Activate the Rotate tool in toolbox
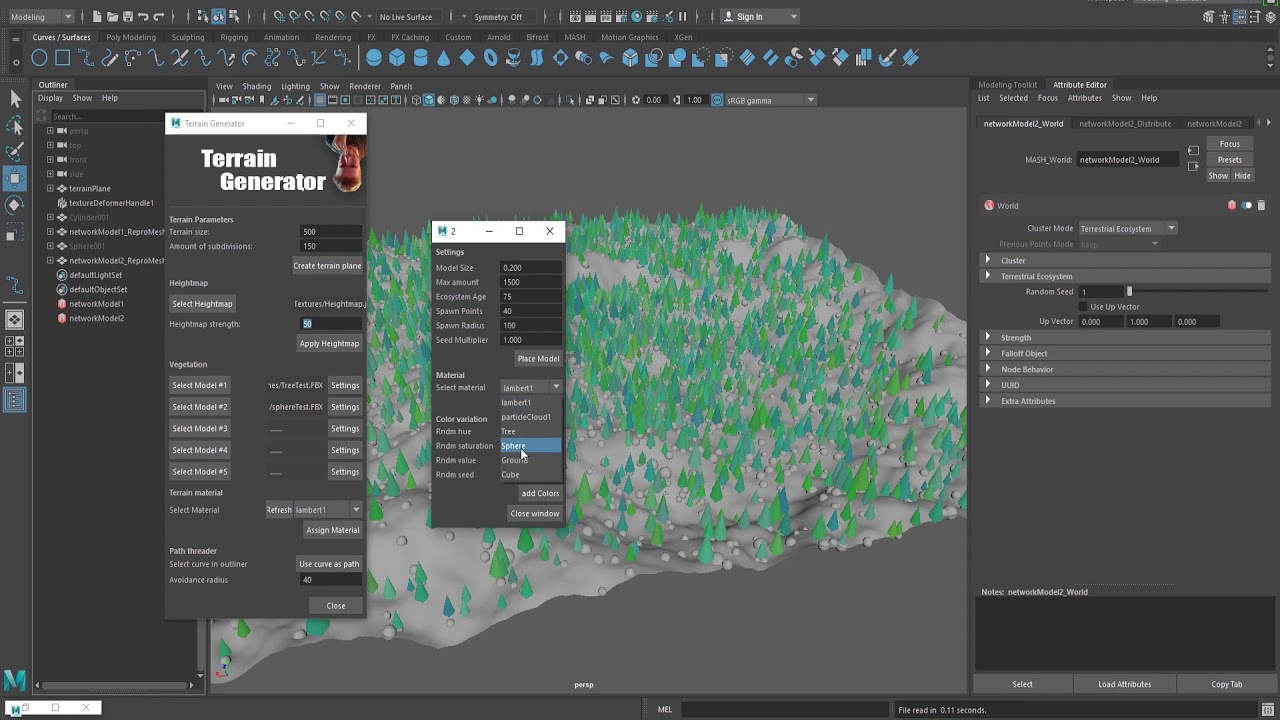 pos(15,205)
